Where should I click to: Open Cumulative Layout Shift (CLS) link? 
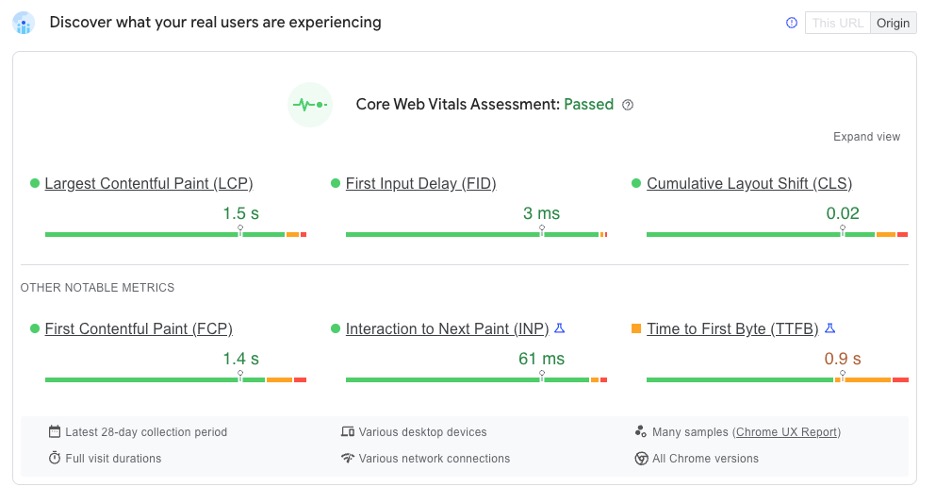tap(749, 184)
